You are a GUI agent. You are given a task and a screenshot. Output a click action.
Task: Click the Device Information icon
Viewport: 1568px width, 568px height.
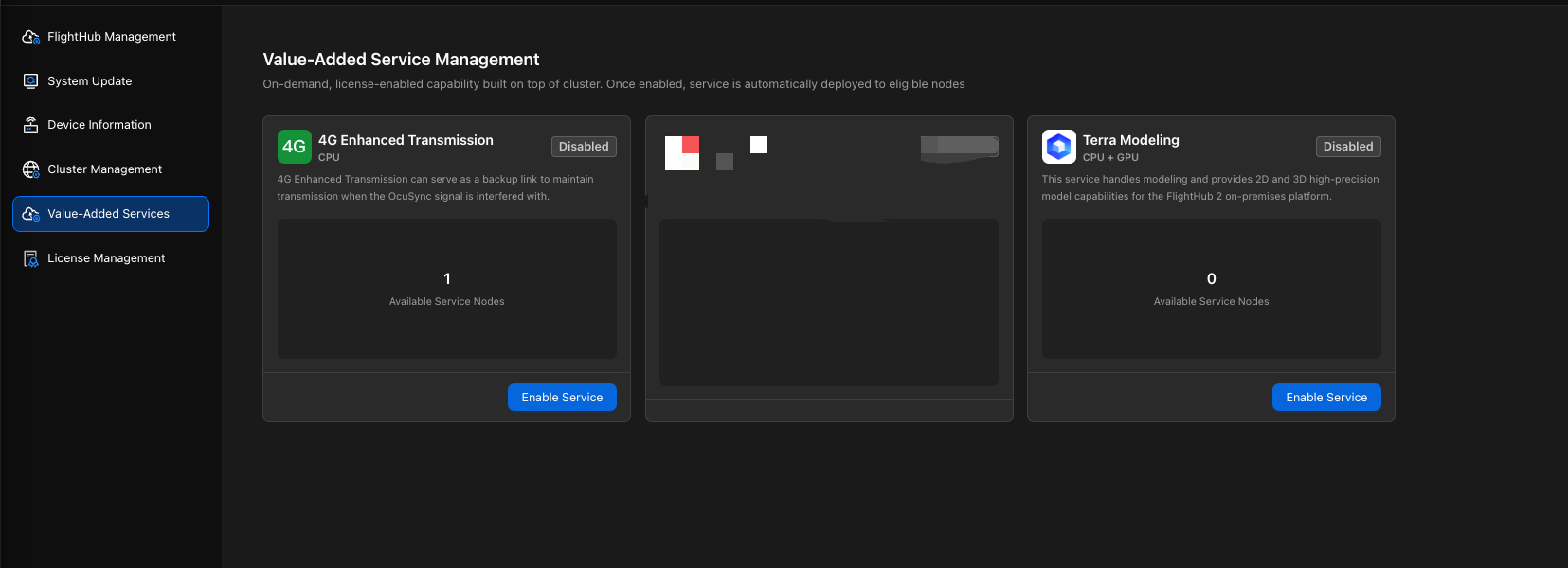pos(30,125)
